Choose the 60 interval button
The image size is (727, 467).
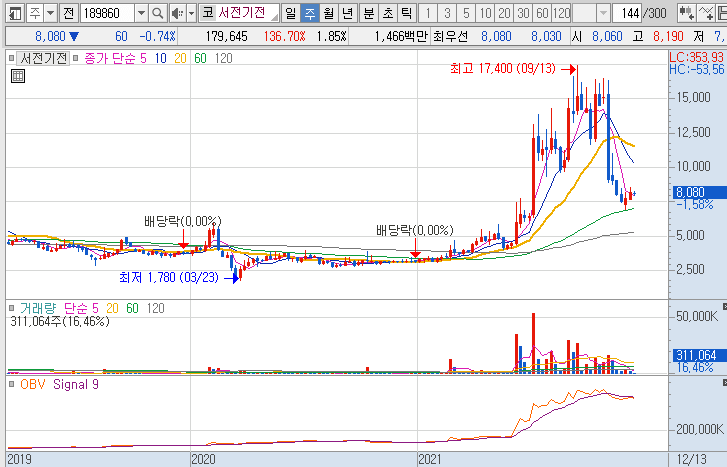pos(542,13)
